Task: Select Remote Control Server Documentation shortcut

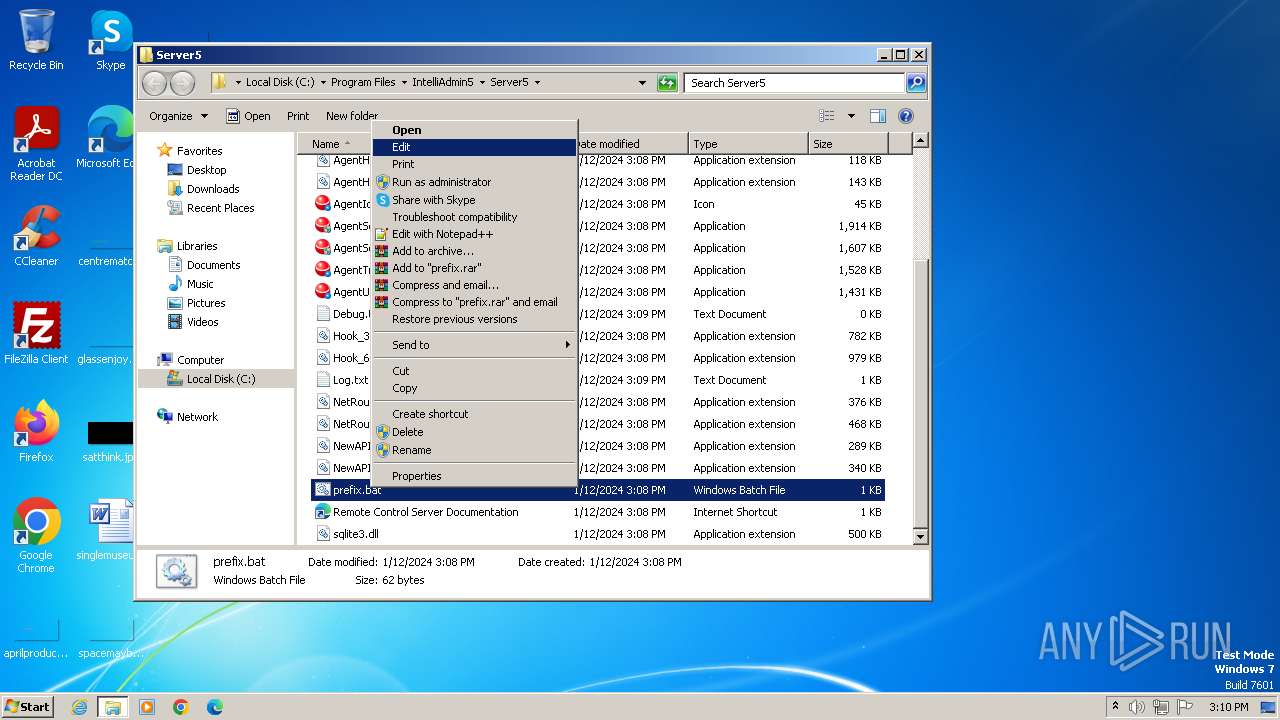Action: click(425, 512)
